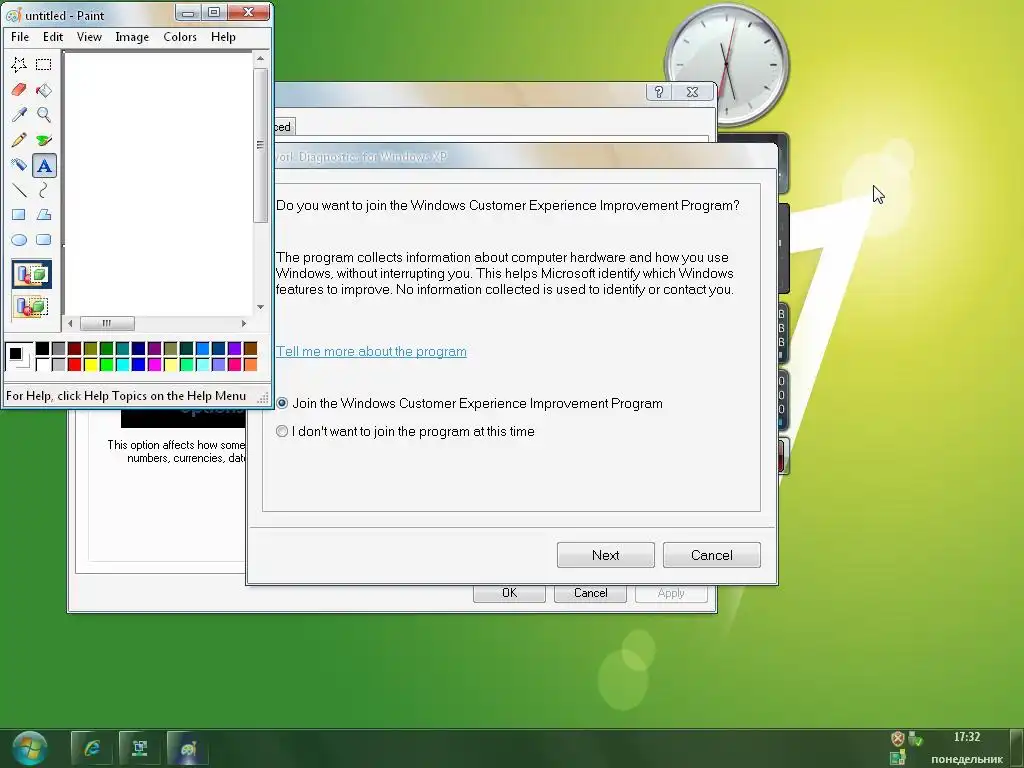Select the Airbrush tool in Paint
The width and height of the screenshot is (1024, 768).
pos(19,165)
